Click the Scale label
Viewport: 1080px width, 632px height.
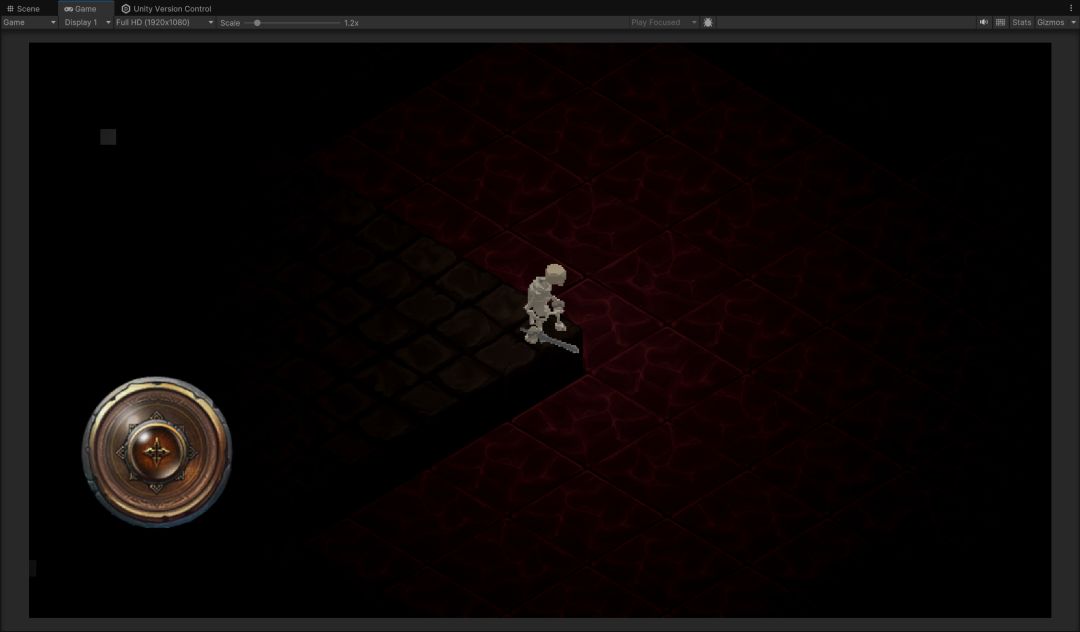pos(230,23)
